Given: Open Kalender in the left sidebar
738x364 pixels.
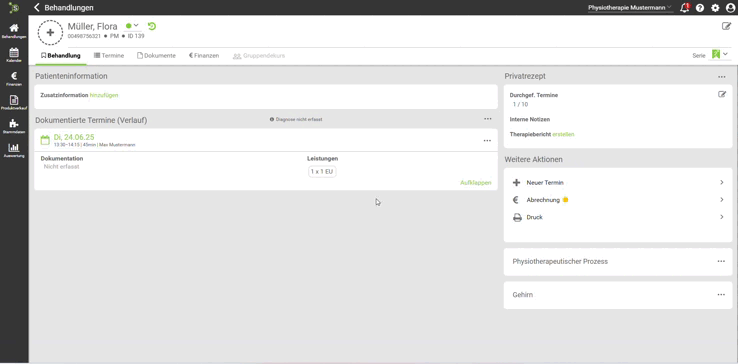Looking at the screenshot, I should point(14,55).
